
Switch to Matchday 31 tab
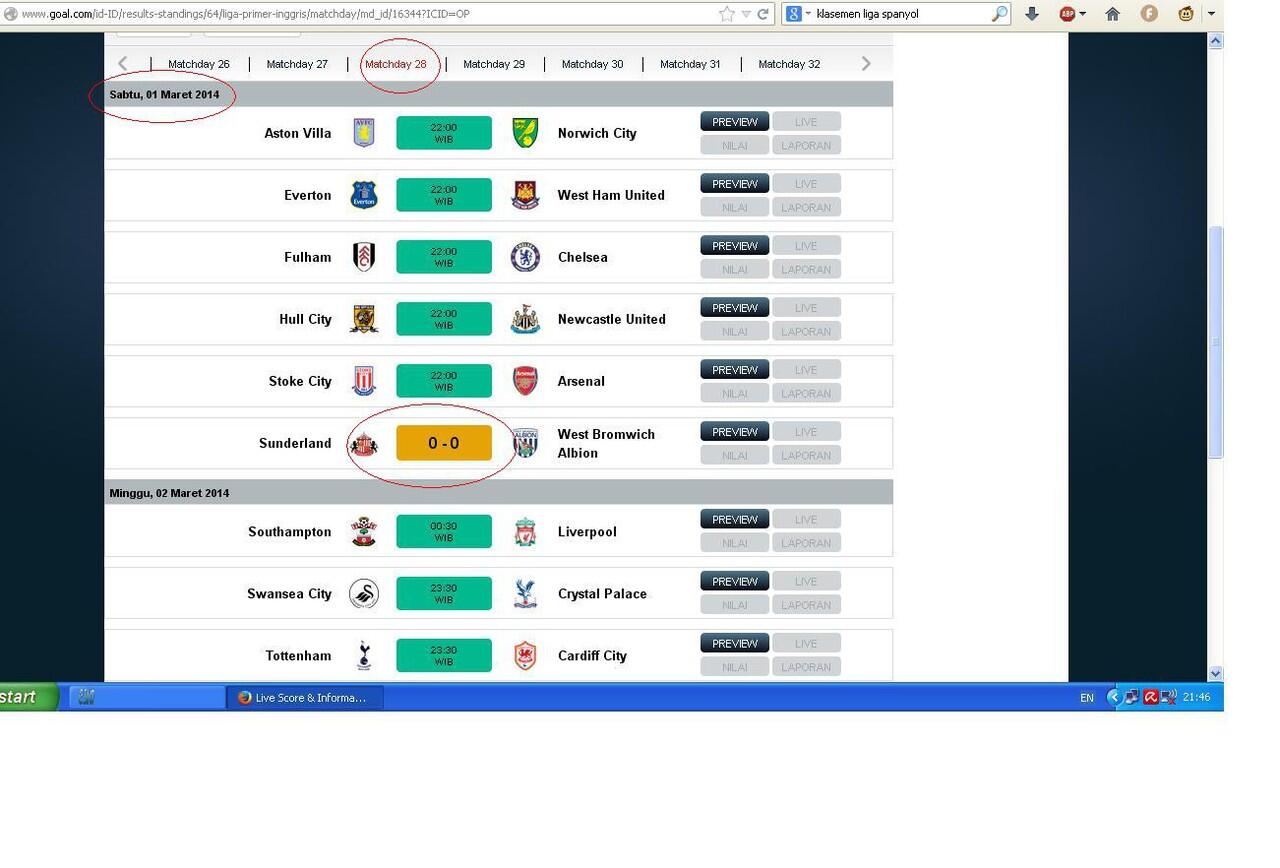click(690, 64)
